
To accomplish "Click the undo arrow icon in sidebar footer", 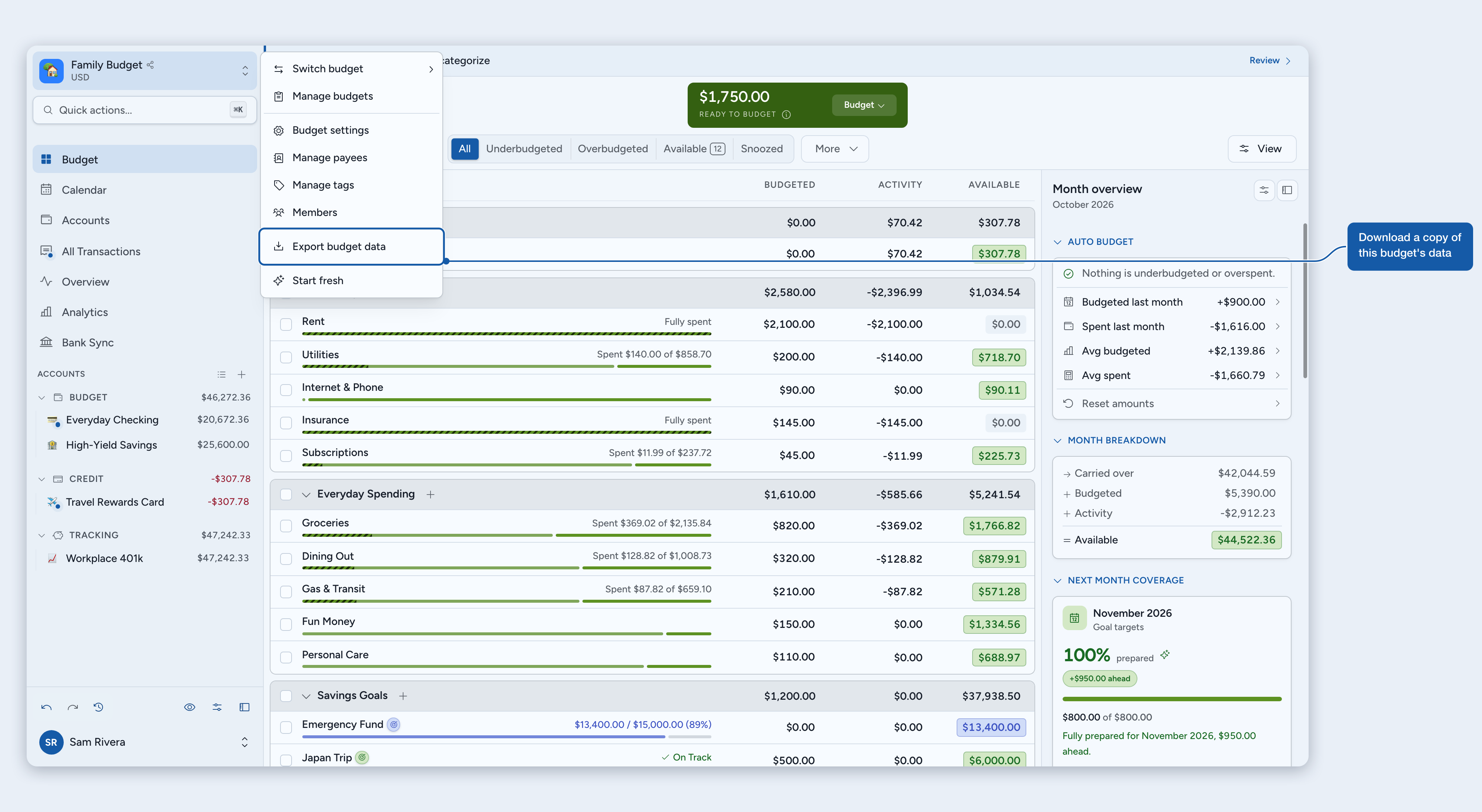I will tap(47, 707).
